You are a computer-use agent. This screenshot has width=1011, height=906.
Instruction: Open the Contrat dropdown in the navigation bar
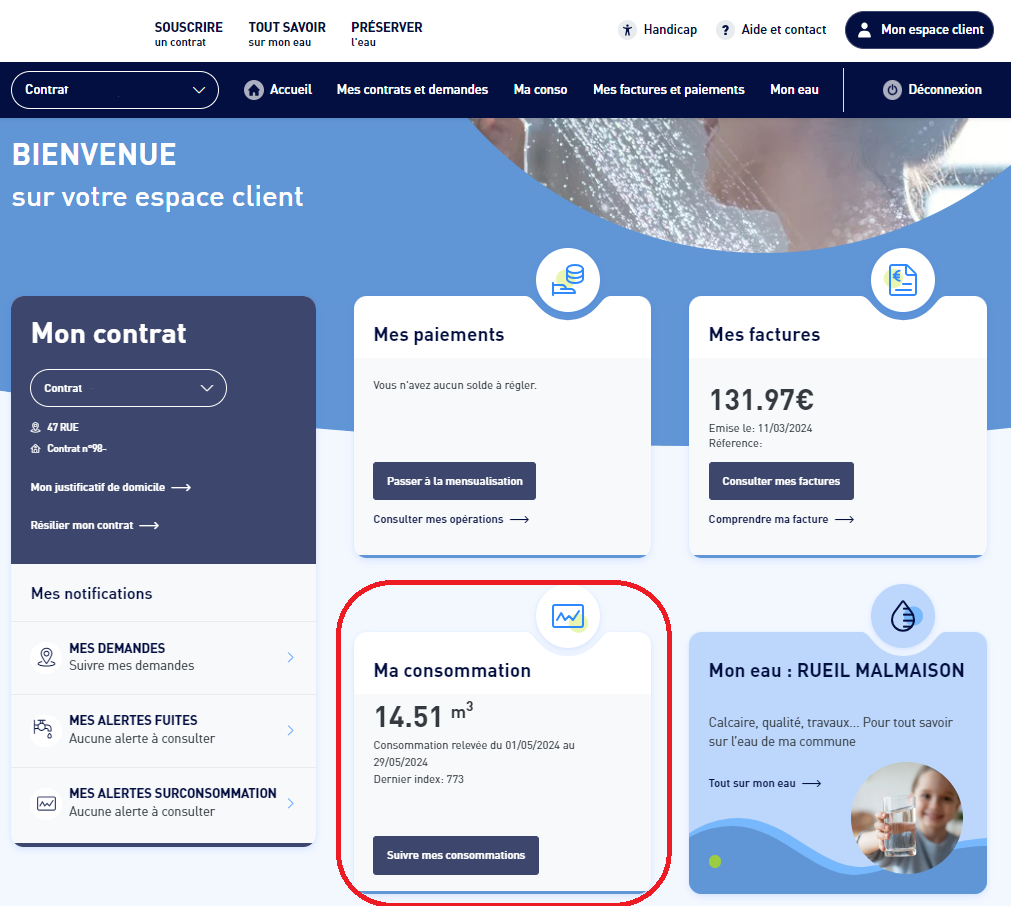coord(114,89)
